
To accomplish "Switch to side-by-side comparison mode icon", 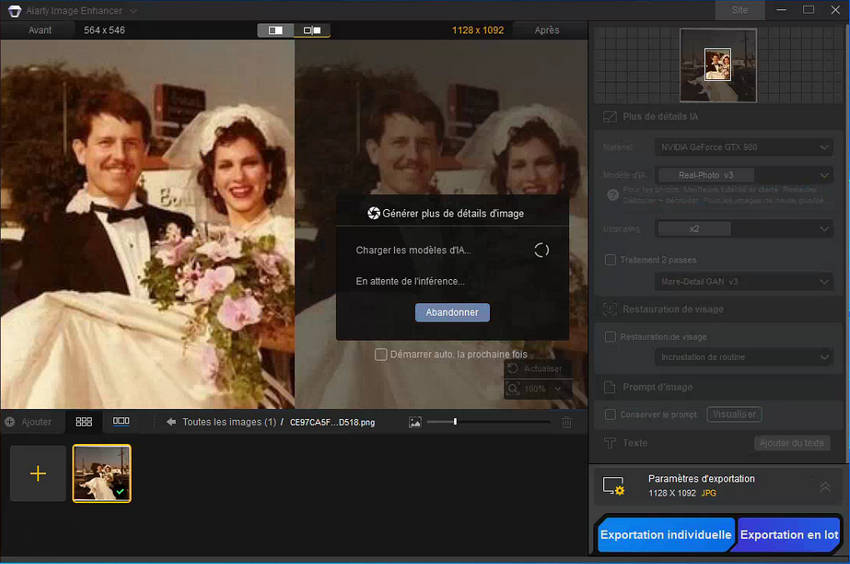I will click(x=312, y=30).
